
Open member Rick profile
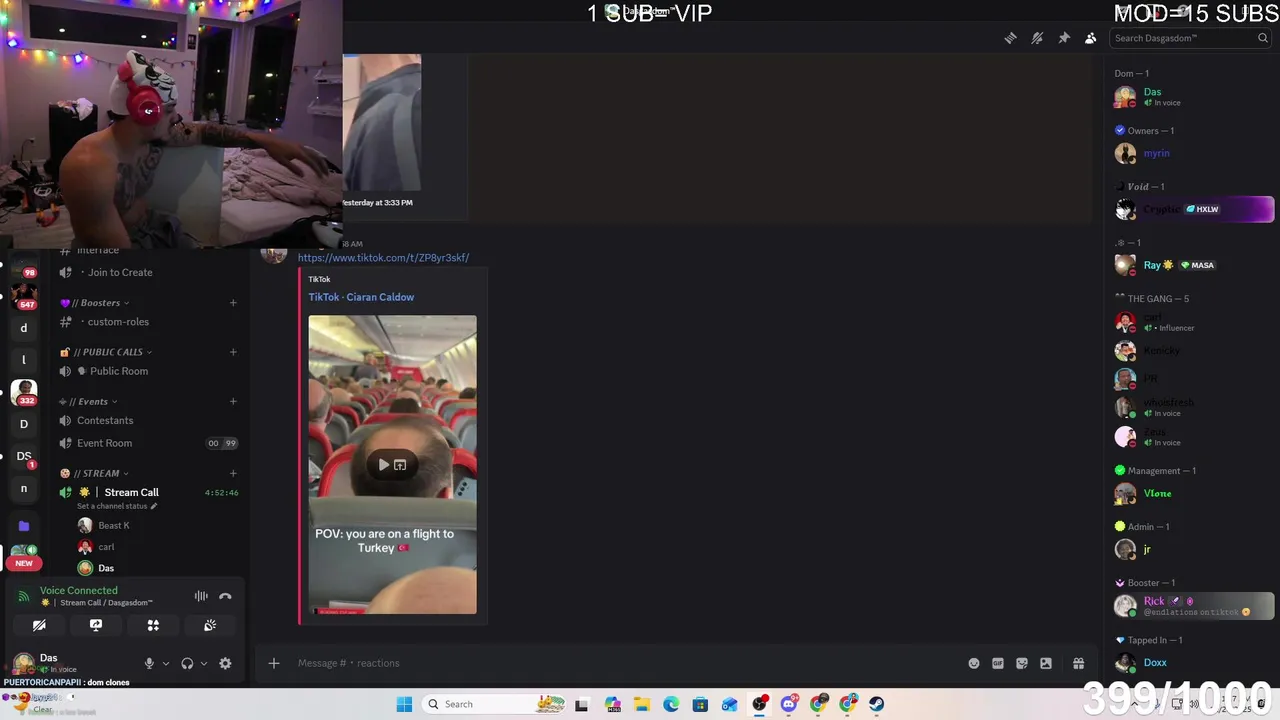pos(1193,606)
